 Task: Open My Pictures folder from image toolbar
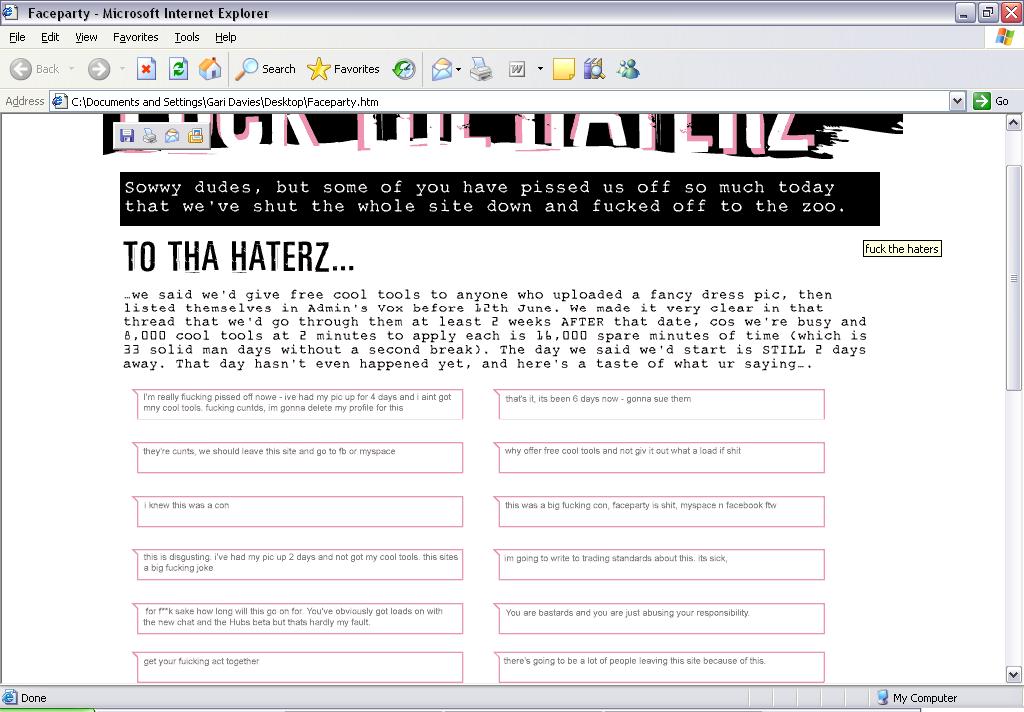click(x=196, y=136)
